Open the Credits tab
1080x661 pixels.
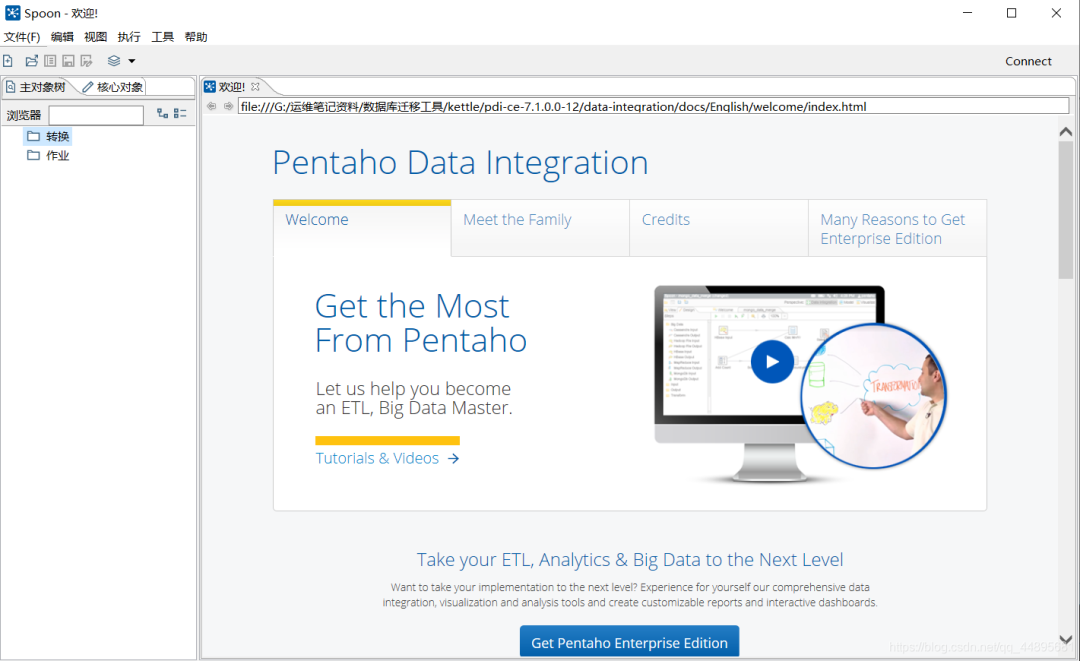click(x=719, y=228)
